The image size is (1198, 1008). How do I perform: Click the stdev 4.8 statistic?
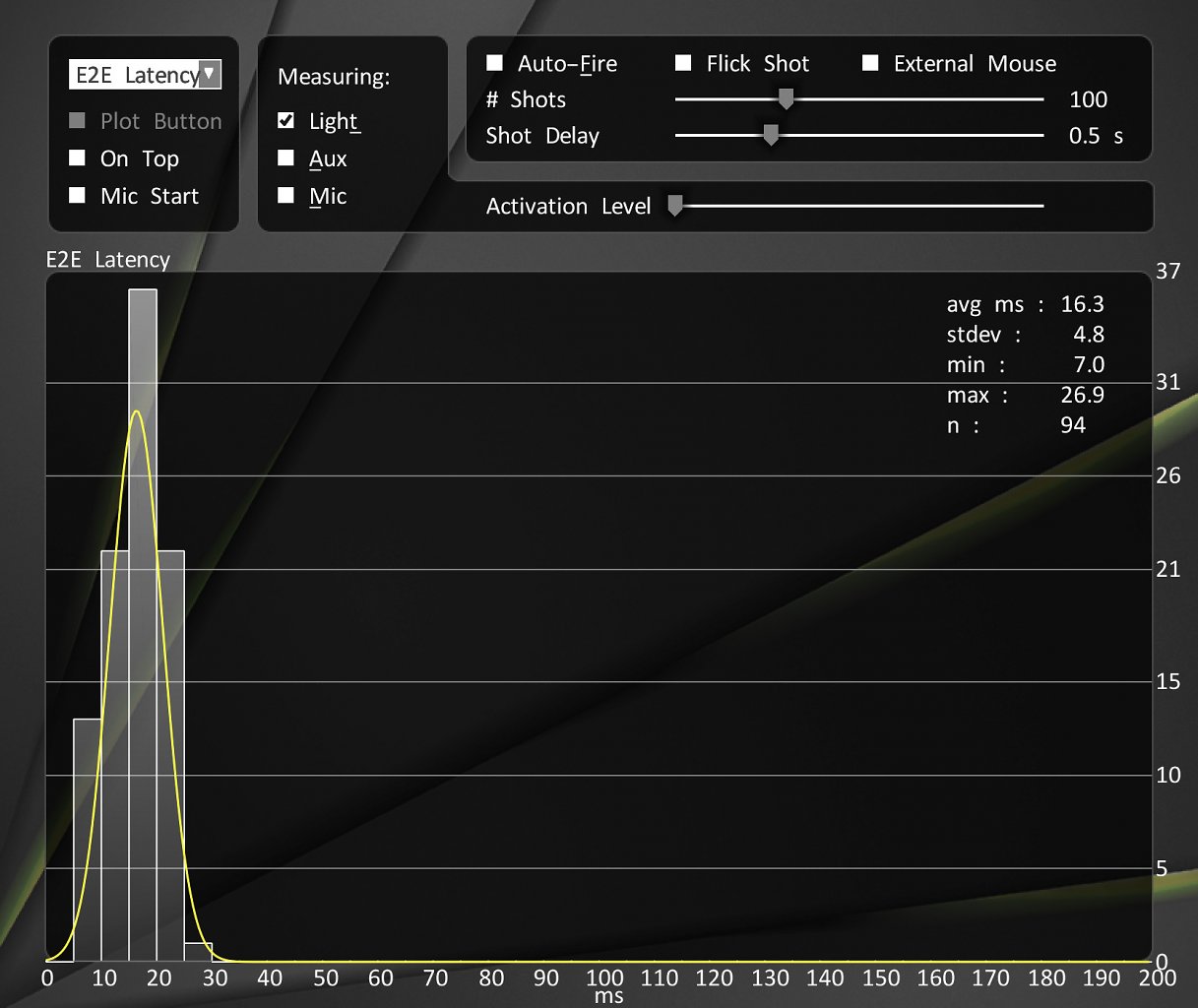pos(1025,335)
